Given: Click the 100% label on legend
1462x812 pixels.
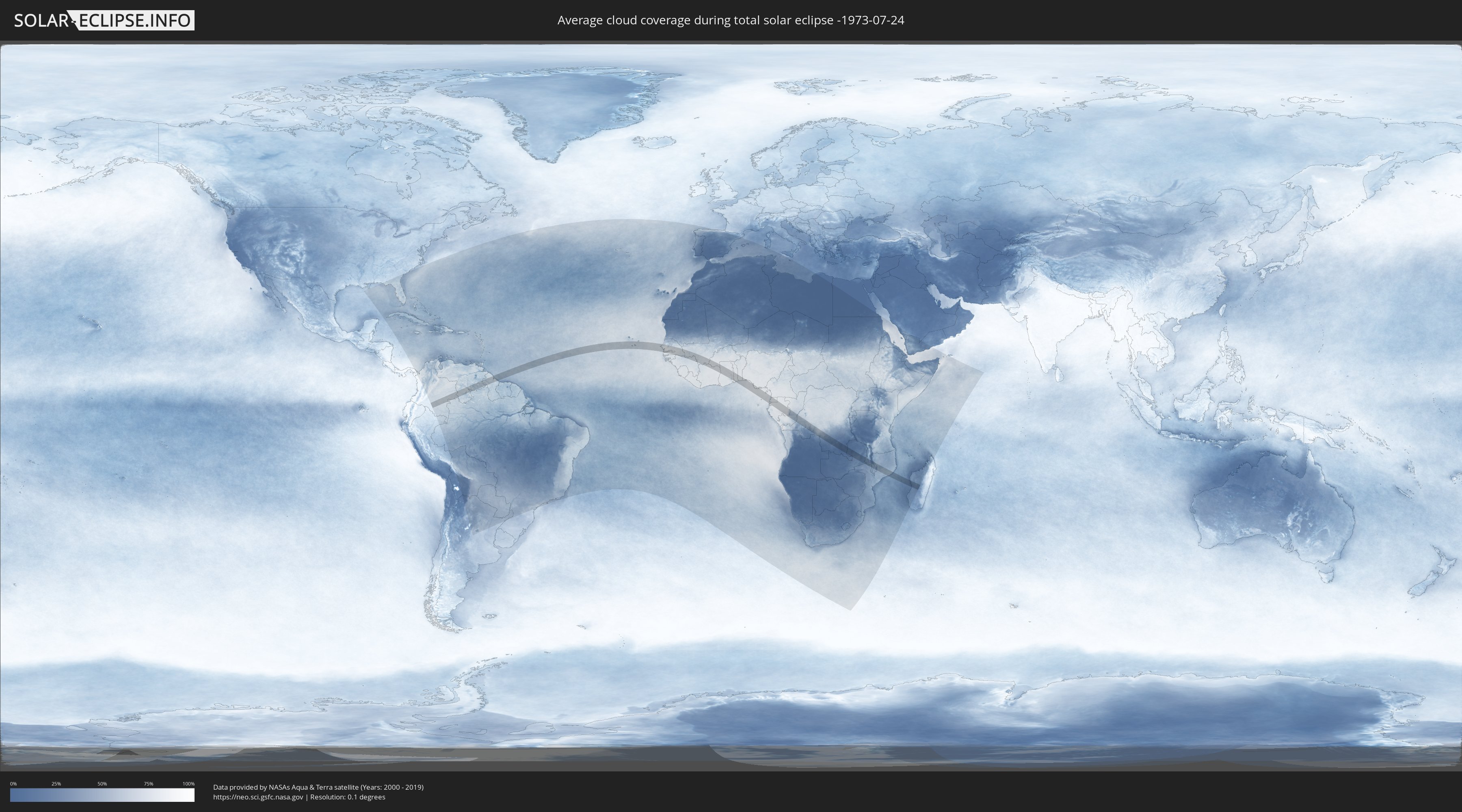Looking at the screenshot, I should coord(188,784).
